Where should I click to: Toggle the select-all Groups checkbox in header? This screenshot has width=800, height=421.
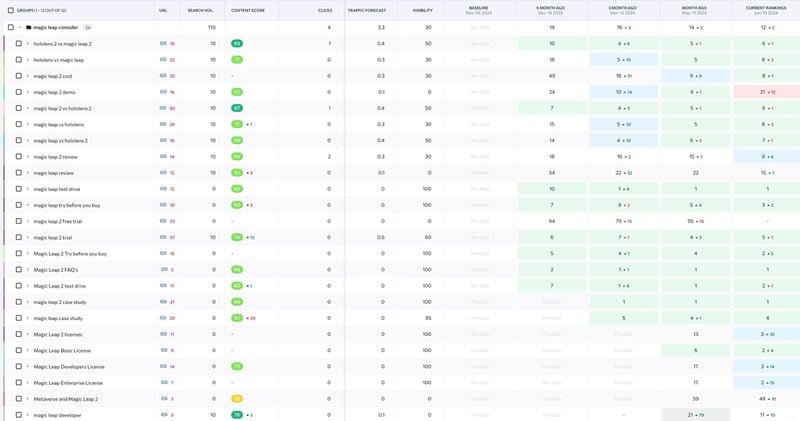pos(11,10)
